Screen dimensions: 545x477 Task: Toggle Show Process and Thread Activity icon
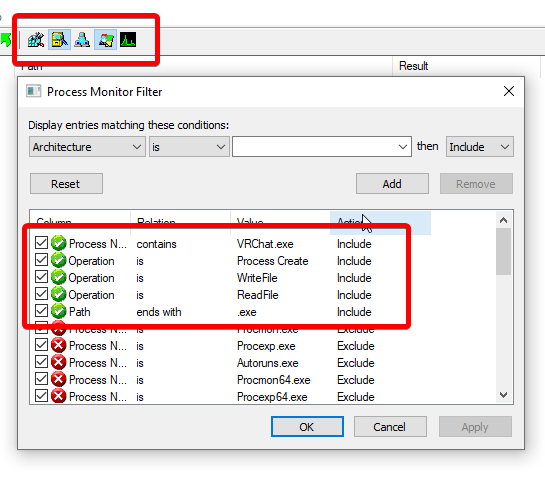point(105,40)
